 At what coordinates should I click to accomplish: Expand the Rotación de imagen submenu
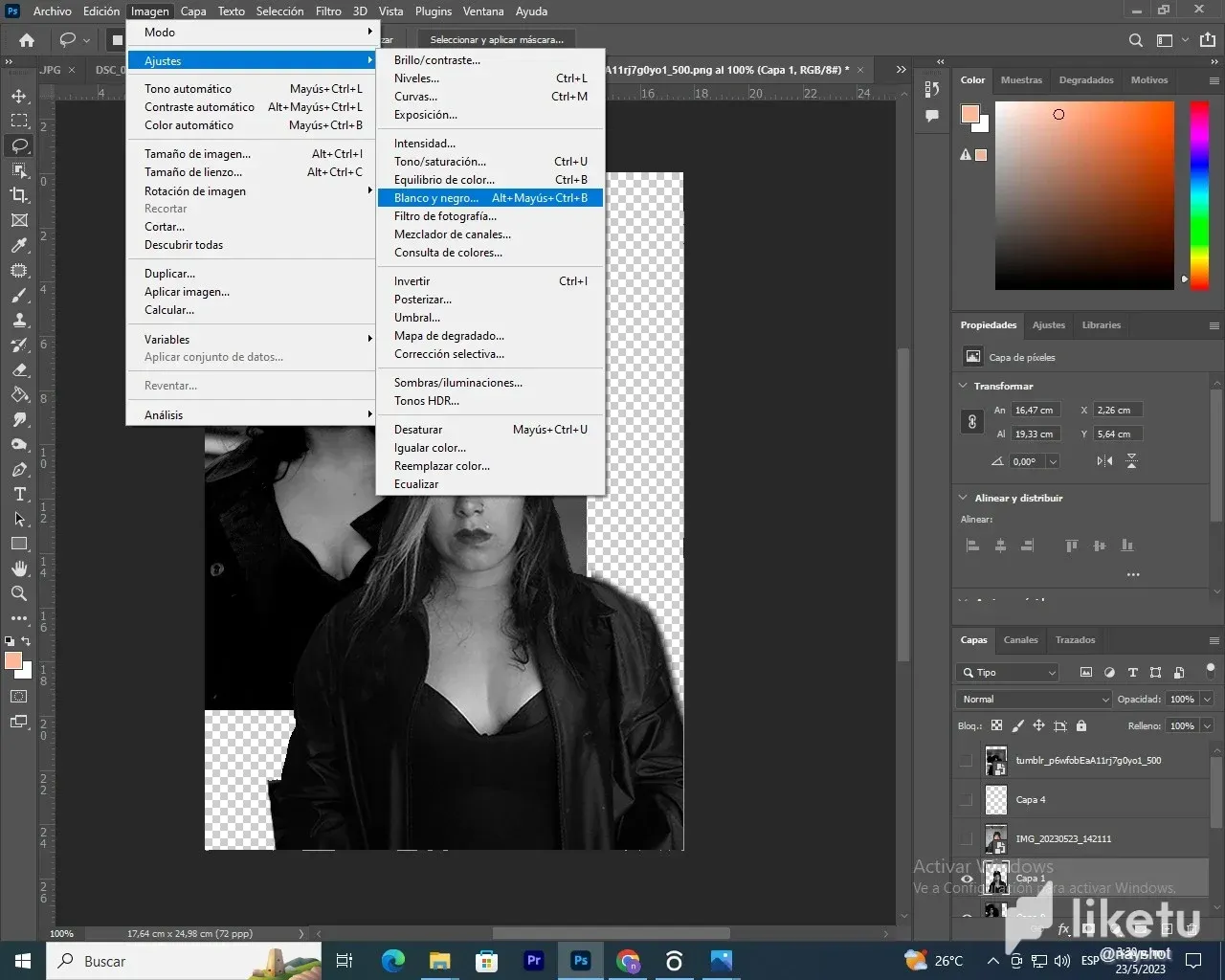pyautogui.click(x=251, y=191)
